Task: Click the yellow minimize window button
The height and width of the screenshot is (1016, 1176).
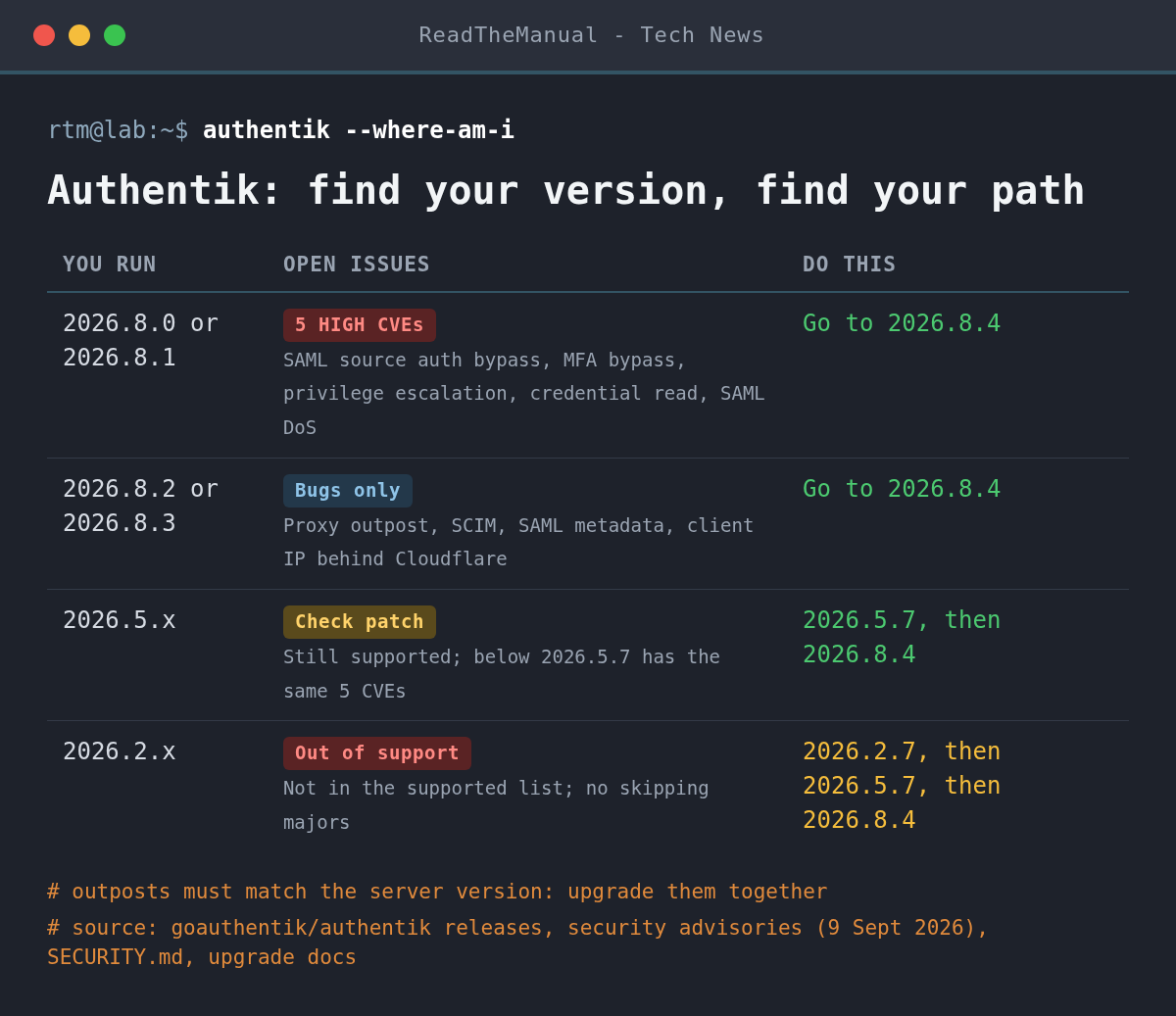Action: point(79,35)
